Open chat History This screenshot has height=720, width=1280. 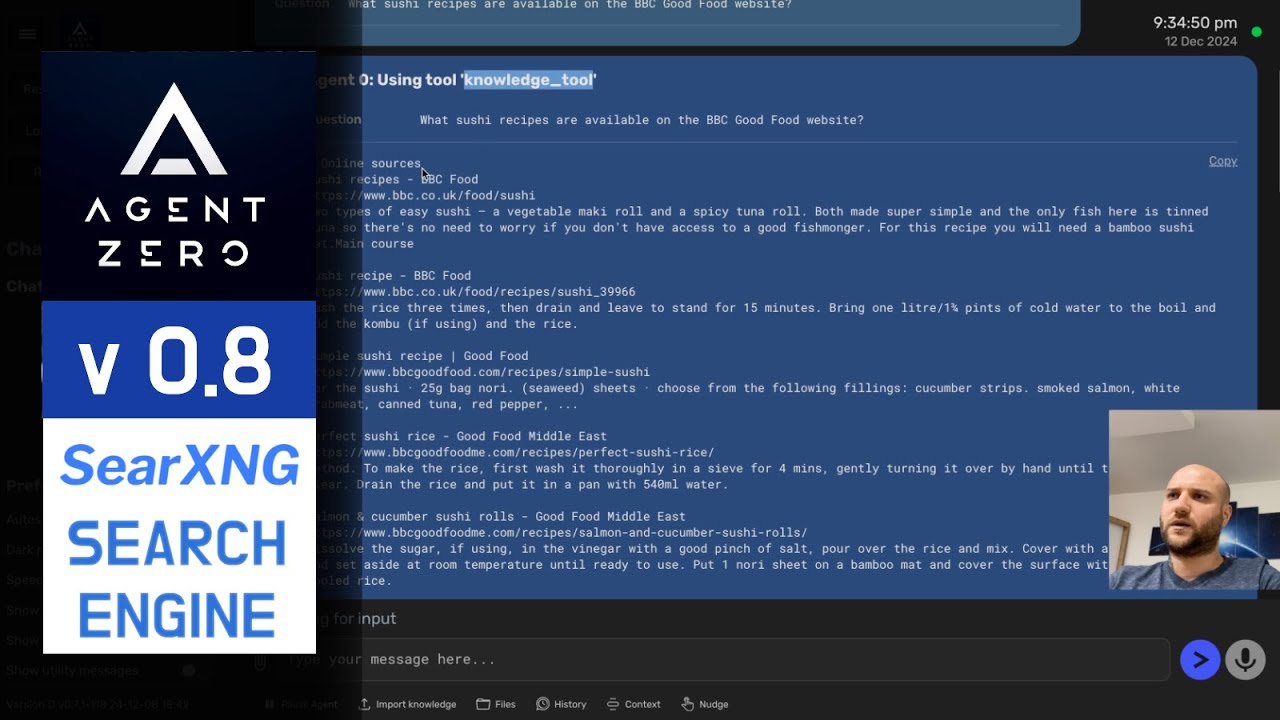click(x=561, y=704)
